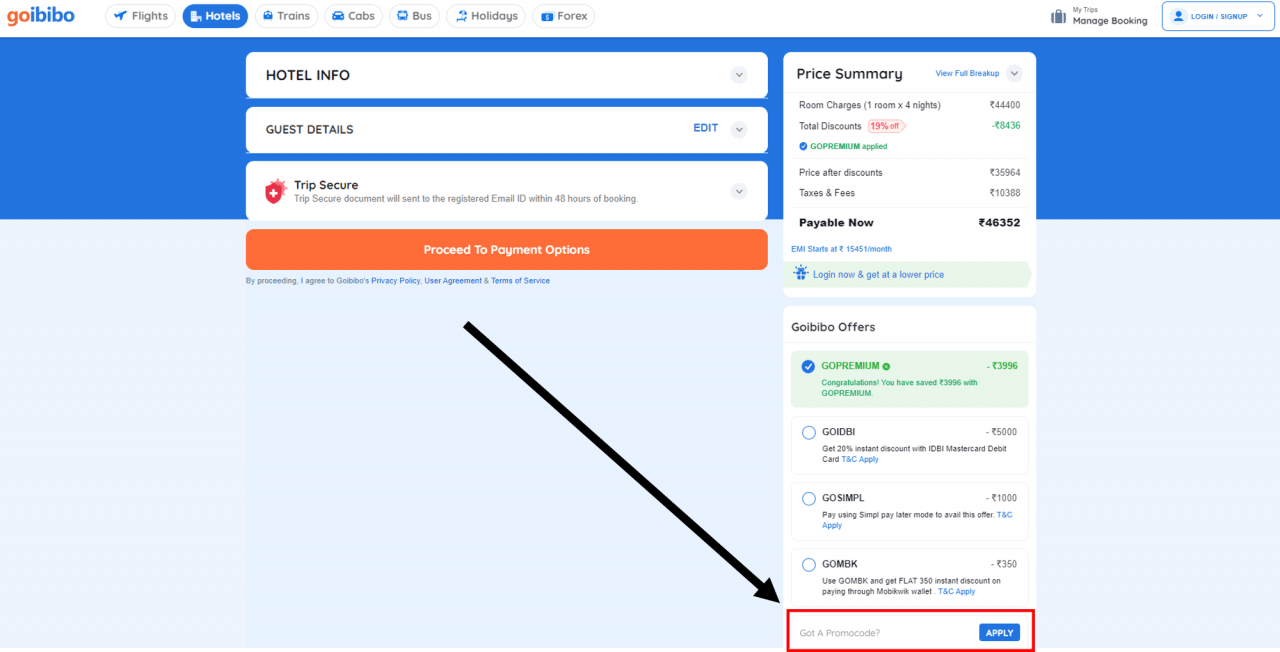
Task: Open T&C Apply for GOIDBI offer
Action: click(860, 460)
